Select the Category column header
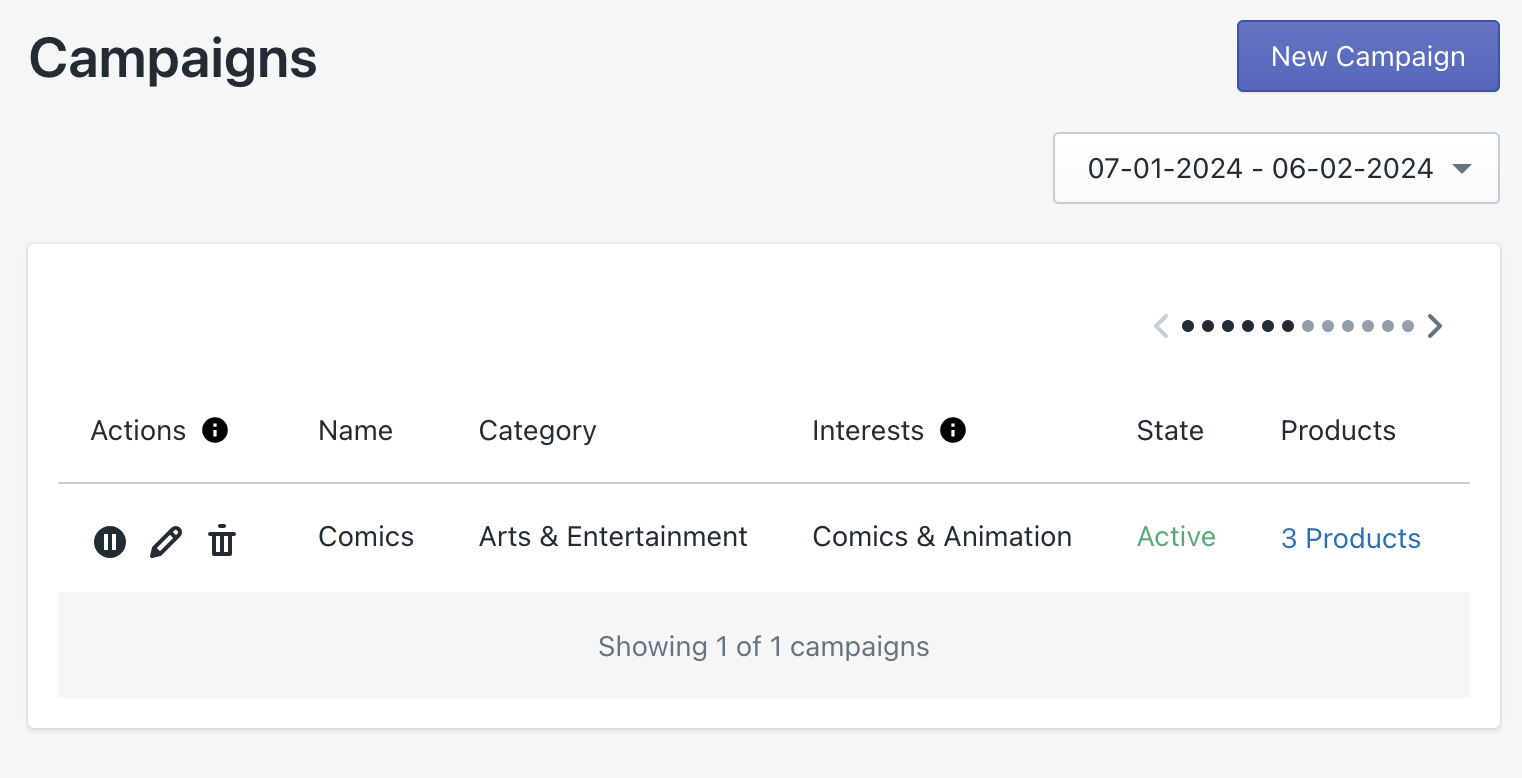The image size is (1522, 778). point(537,430)
